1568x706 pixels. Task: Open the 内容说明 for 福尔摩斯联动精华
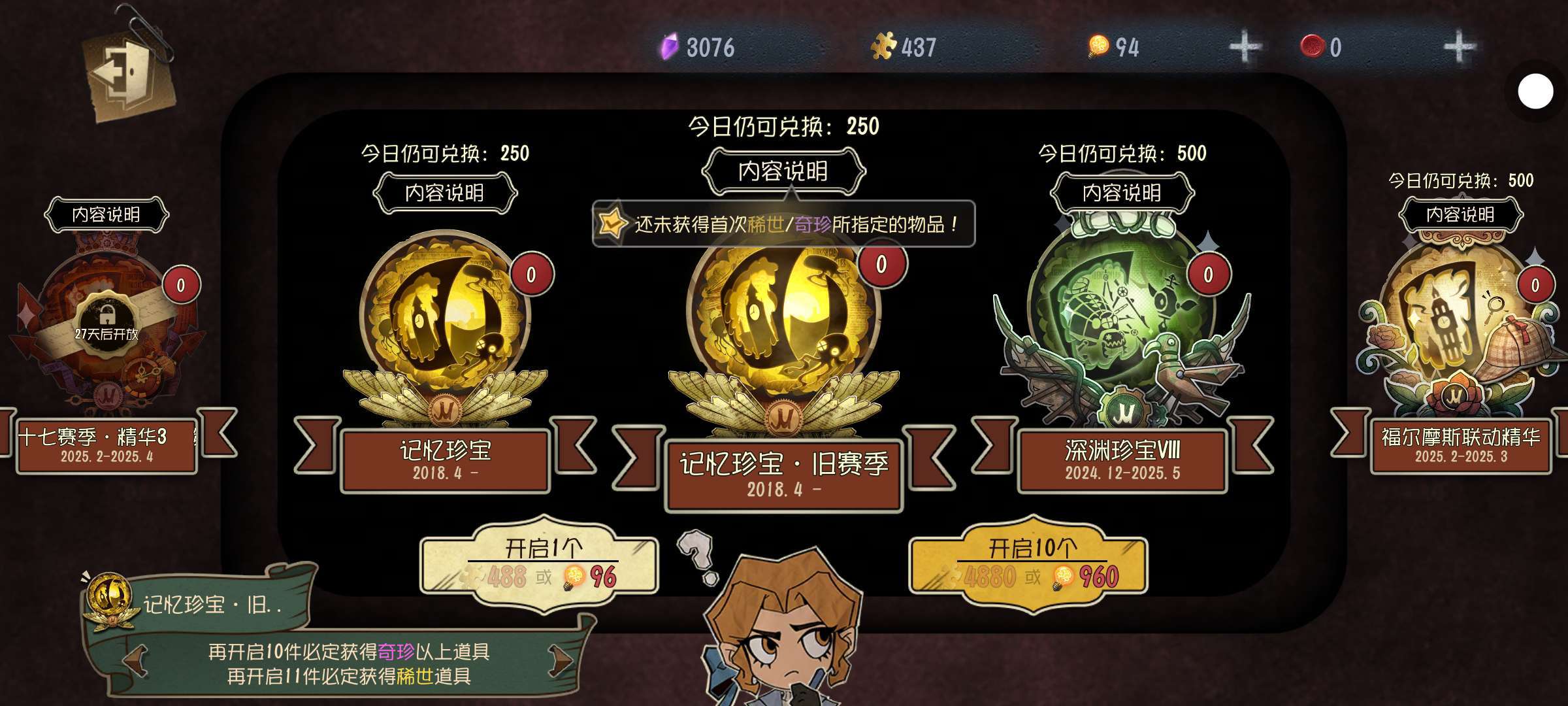tap(1460, 214)
